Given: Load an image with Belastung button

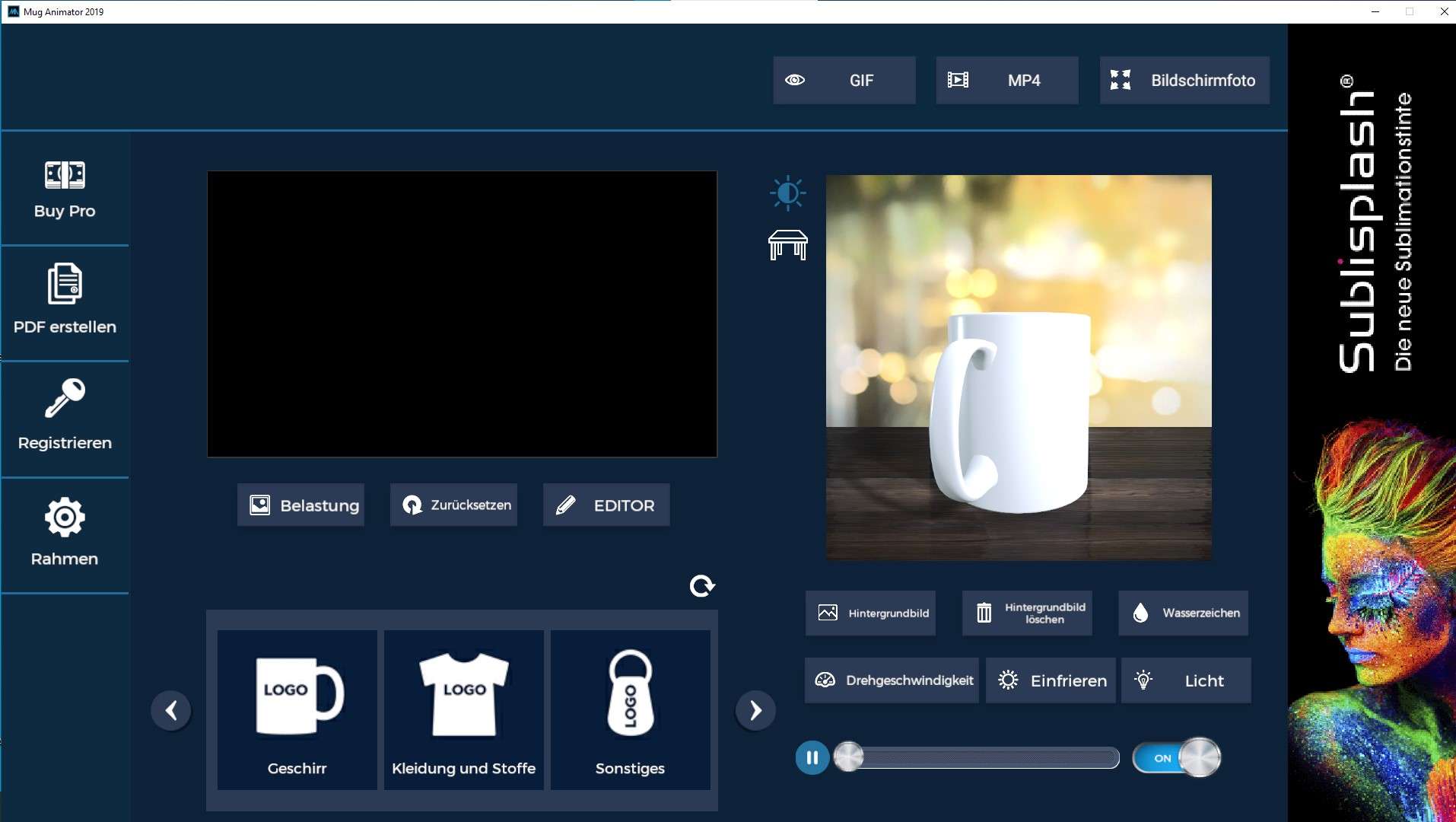Looking at the screenshot, I should point(300,505).
